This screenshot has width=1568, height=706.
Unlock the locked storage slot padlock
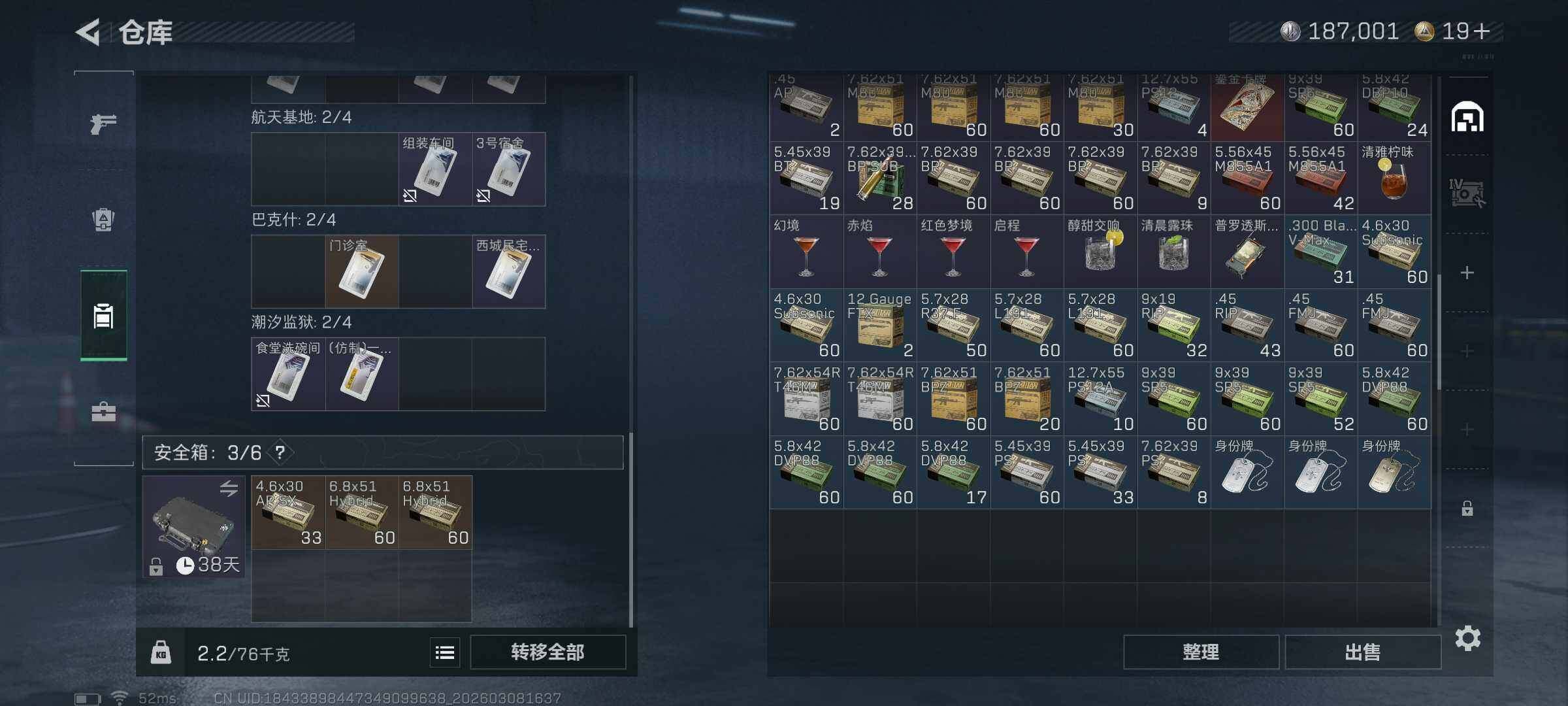click(x=1467, y=508)
